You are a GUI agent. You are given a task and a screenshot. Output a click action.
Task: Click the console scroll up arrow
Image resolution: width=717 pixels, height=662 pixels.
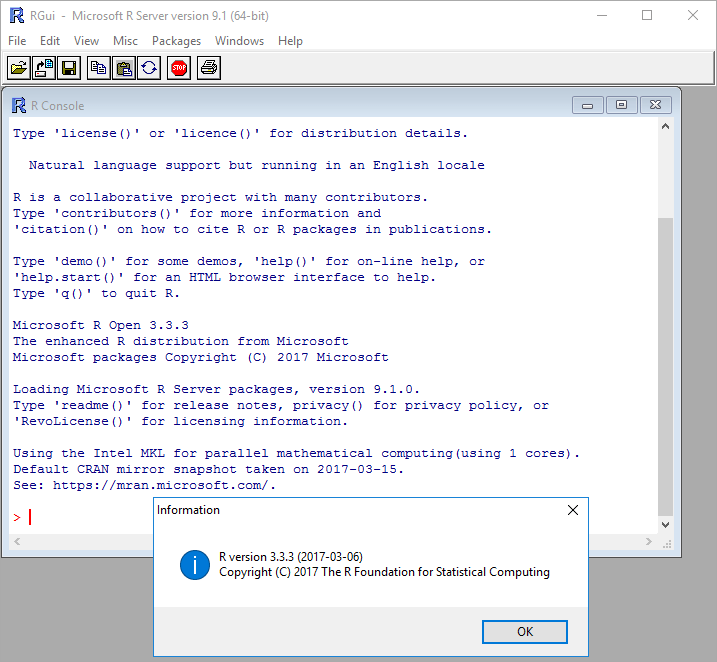(x=666, y=127)
